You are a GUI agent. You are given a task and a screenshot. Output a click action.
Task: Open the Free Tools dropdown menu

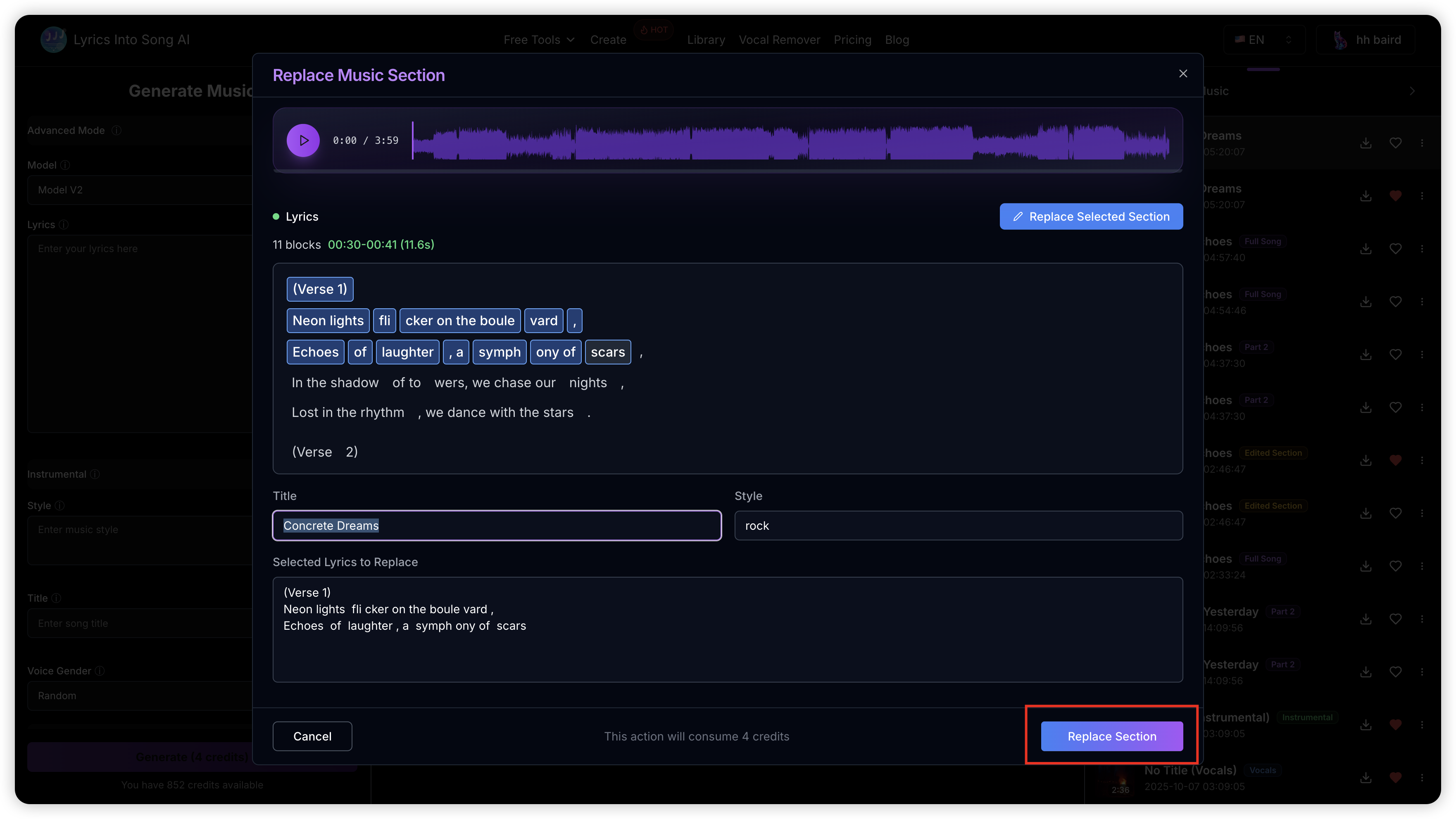[x=539, y=40]
